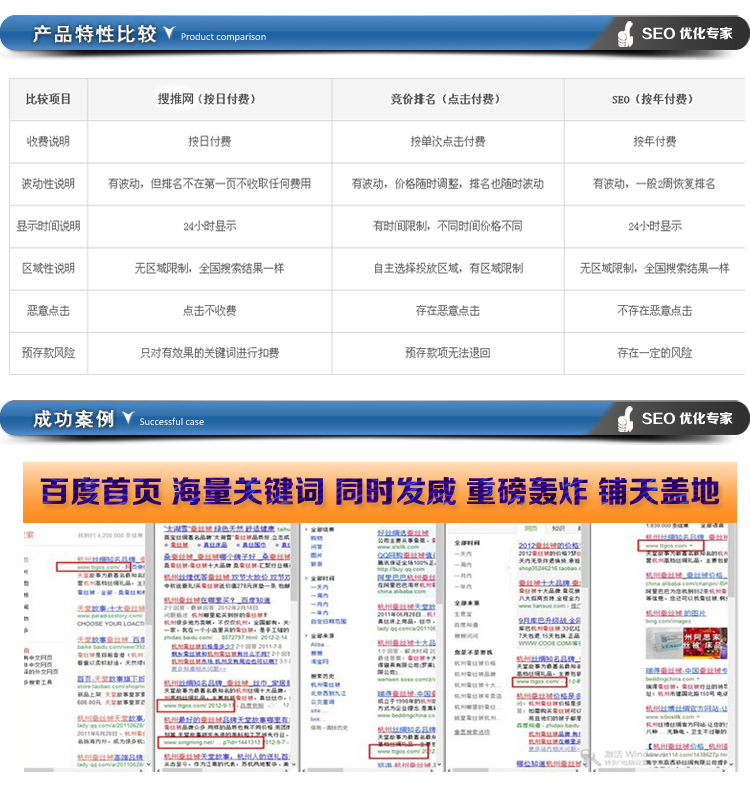Viewport: 750px width, 809px height.
Task: Click cell '自主选择投放区域,有区域限制'
Action: 448,268
